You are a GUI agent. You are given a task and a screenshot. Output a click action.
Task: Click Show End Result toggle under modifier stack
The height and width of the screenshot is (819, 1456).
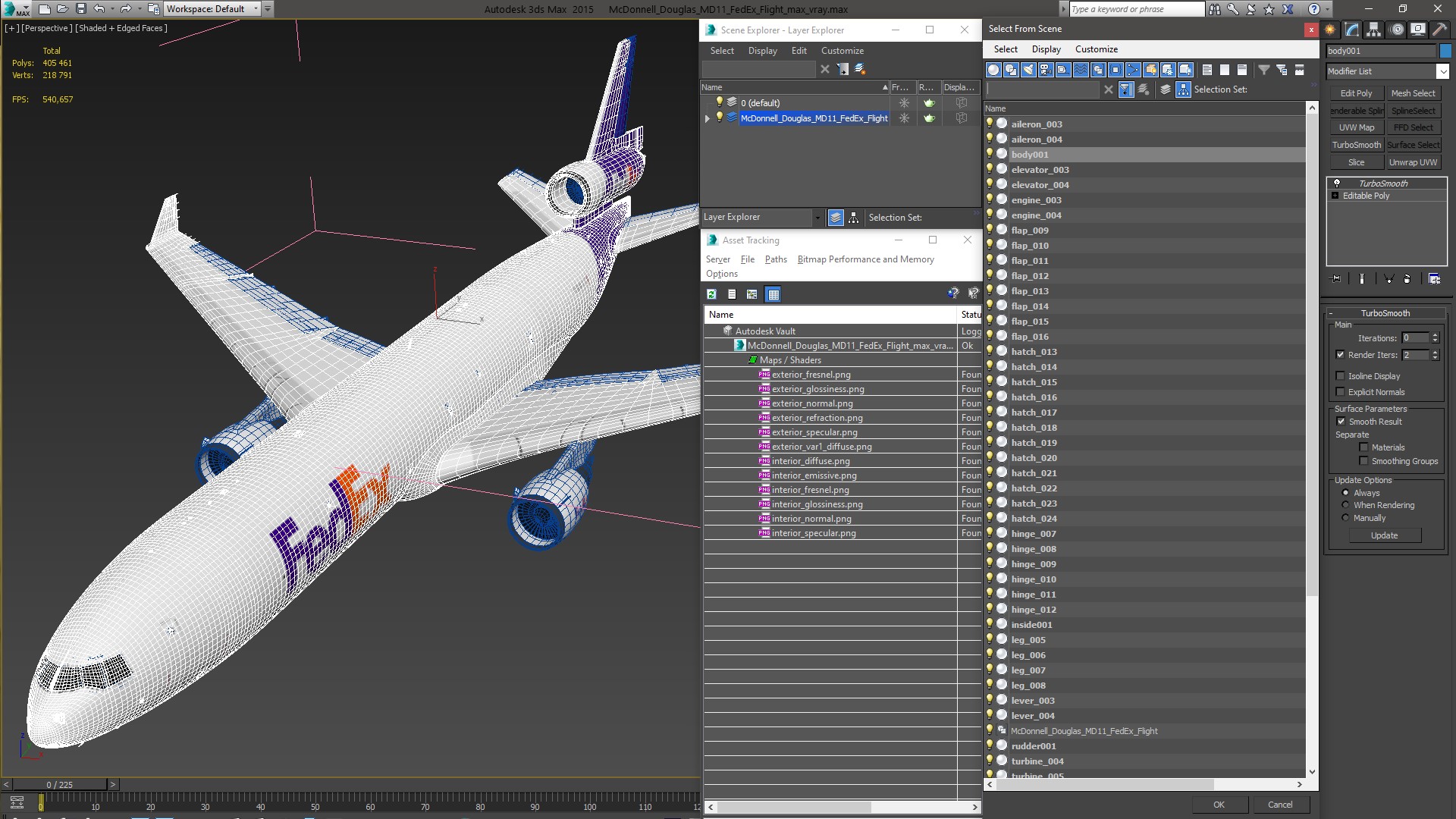(x=1362, y=279)
